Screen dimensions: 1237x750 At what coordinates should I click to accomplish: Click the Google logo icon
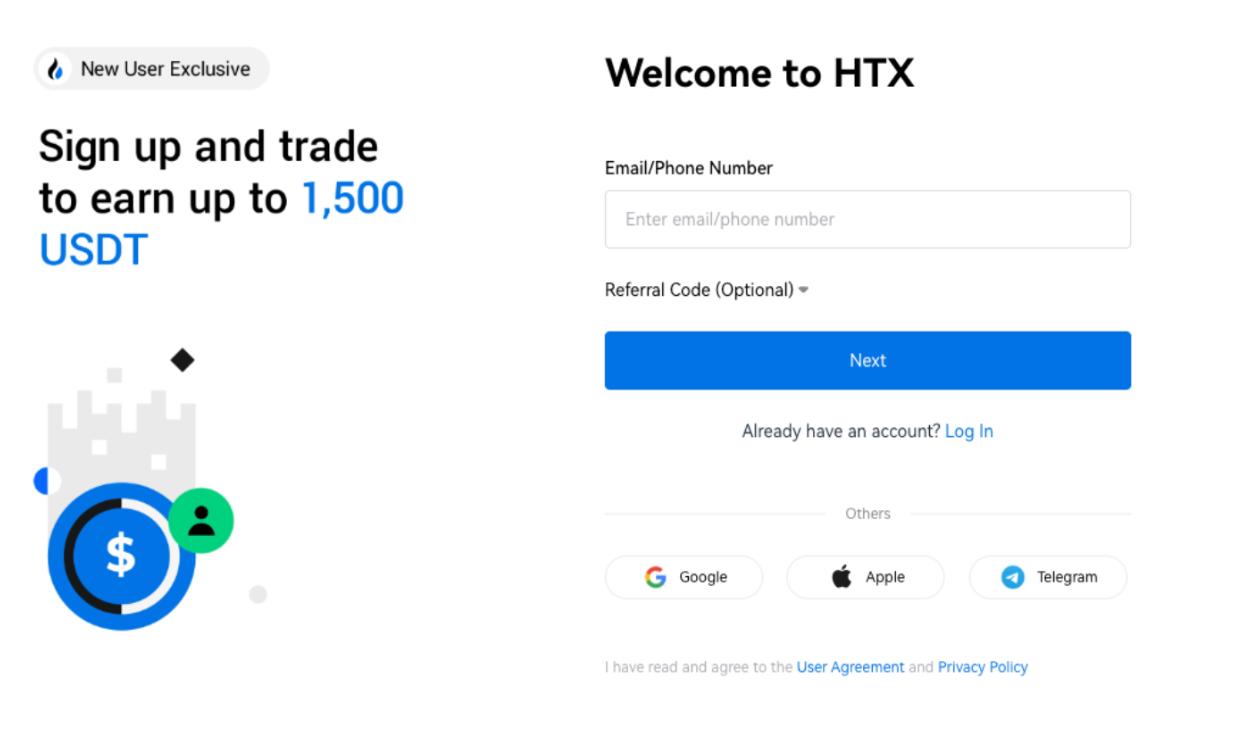(x=656, y=577)
